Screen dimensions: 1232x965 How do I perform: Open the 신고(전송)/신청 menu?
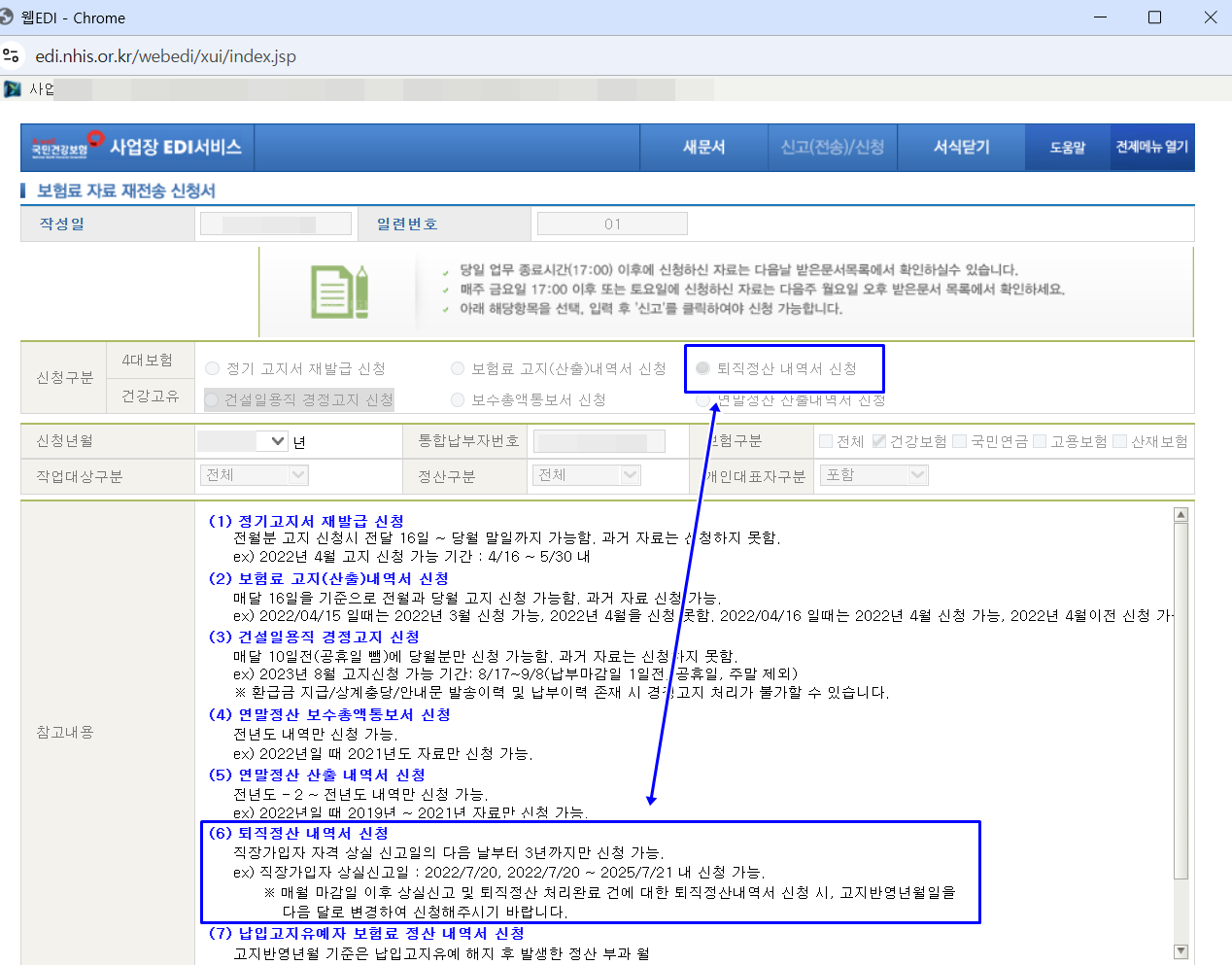click(833, 147)
